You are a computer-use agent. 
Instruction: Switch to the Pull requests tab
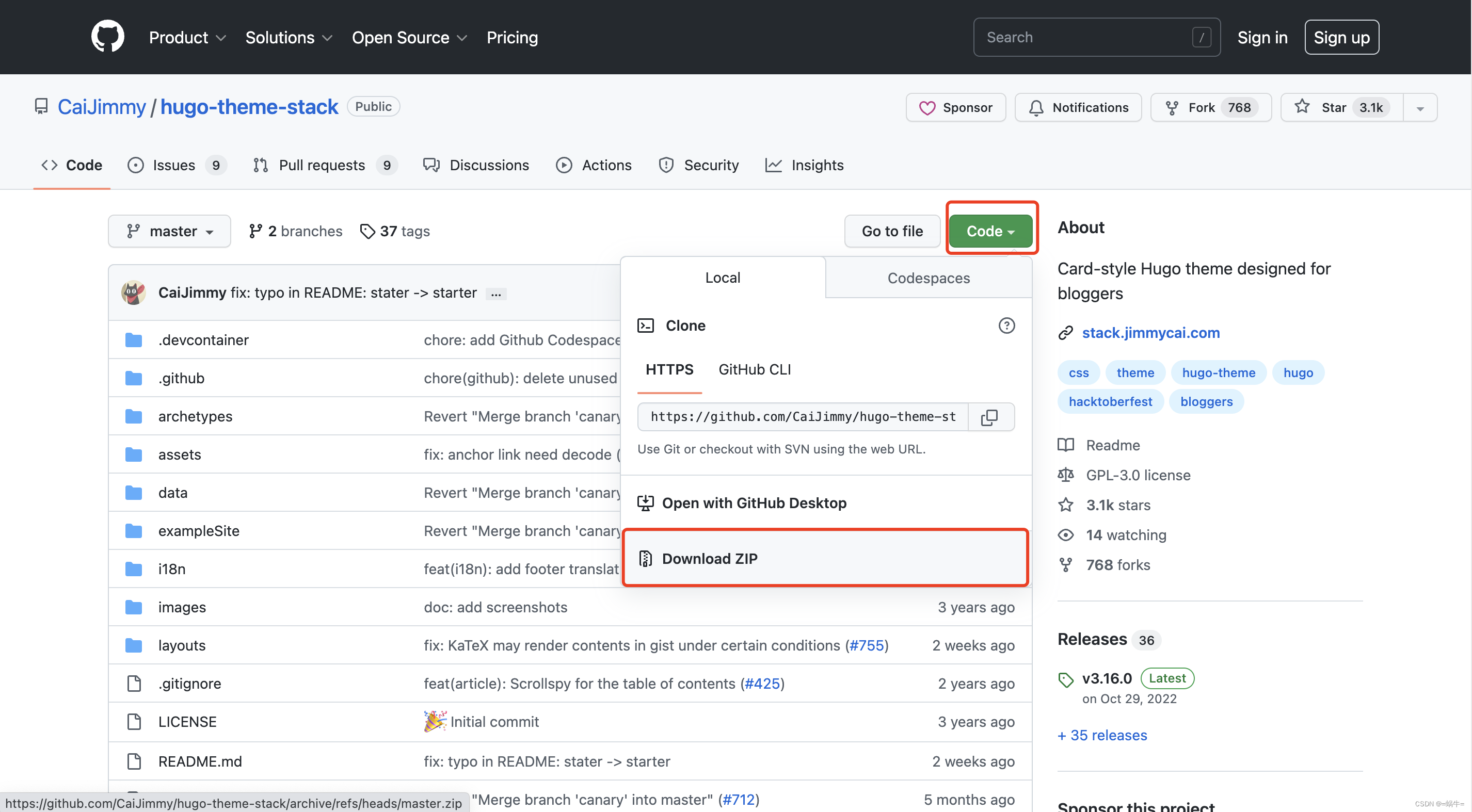pos(325,166)
